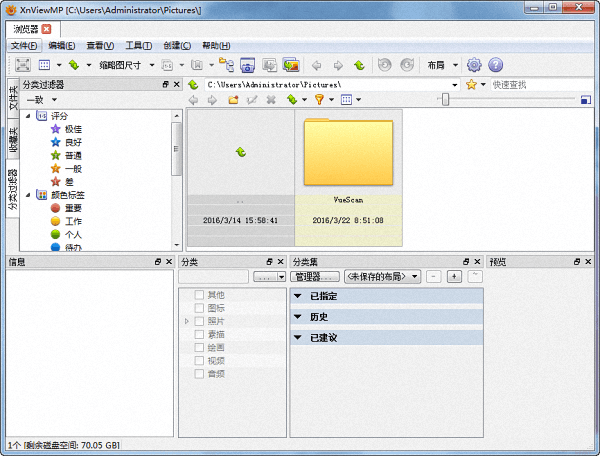600x456 pixels.
Task: Check the 音频 category checkbox
Action: tap(199, 374)
